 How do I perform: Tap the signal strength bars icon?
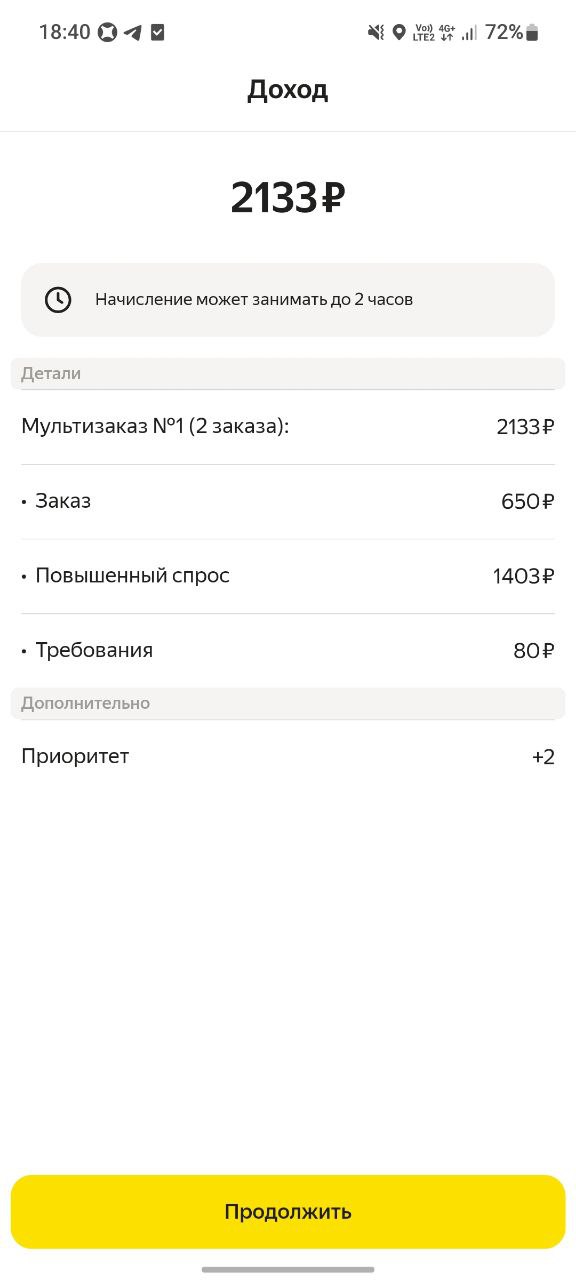tap(469, 32)
